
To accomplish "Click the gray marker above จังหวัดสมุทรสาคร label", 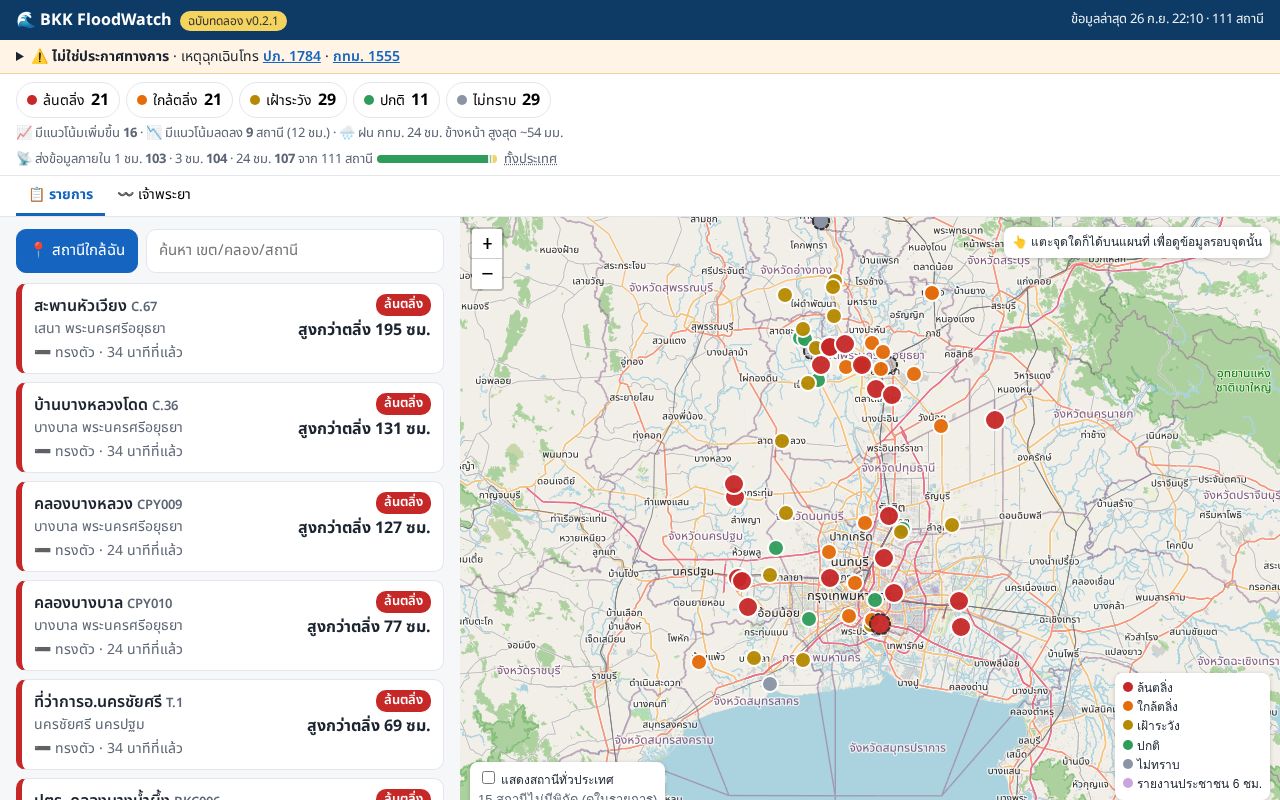I will click(770, 684).
